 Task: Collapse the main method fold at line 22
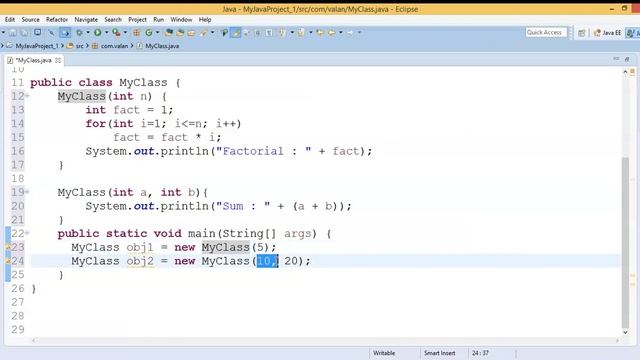(x=27, y=233)
